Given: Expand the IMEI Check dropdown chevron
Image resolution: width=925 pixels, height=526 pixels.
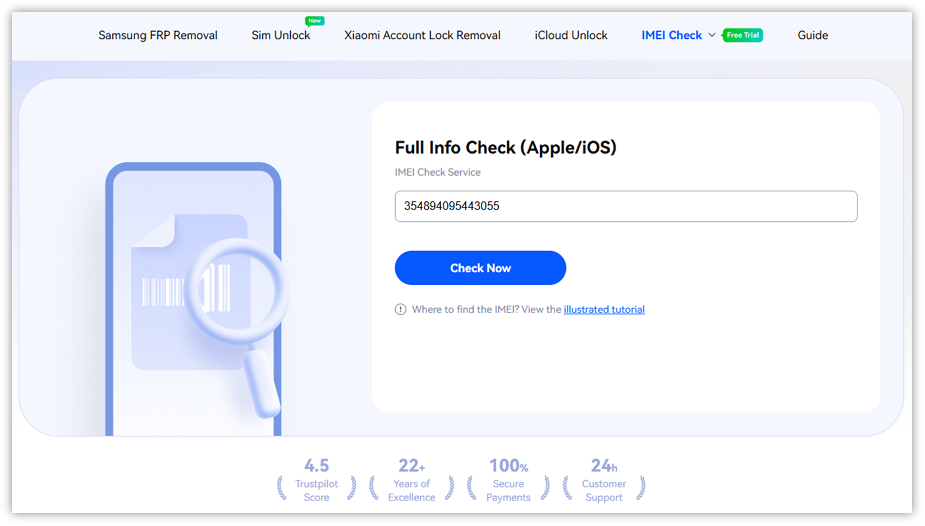Looking at the screenshot, I should point(712,35).
